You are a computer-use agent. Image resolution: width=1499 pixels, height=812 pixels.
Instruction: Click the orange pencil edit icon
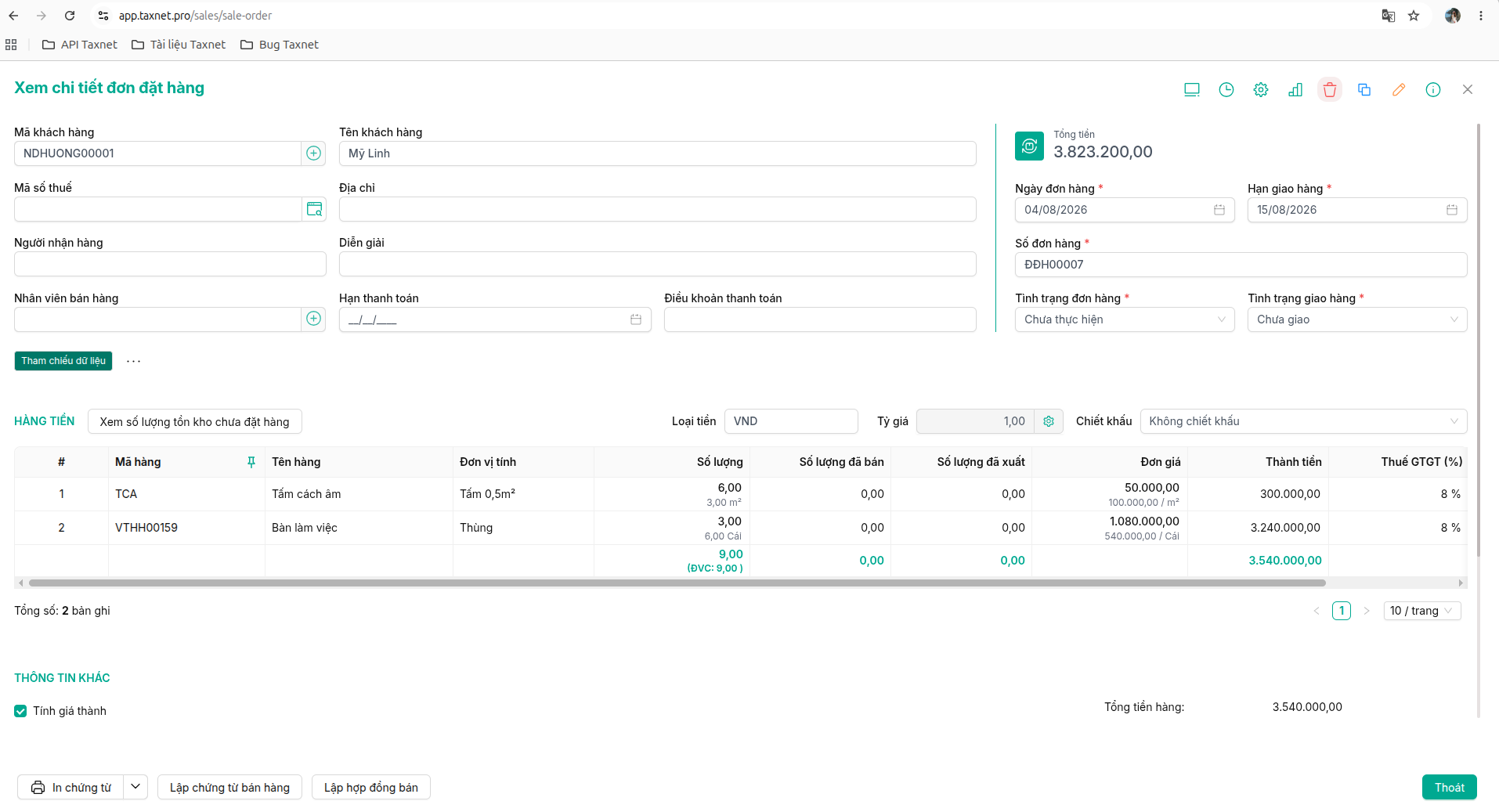point(1398,90)
